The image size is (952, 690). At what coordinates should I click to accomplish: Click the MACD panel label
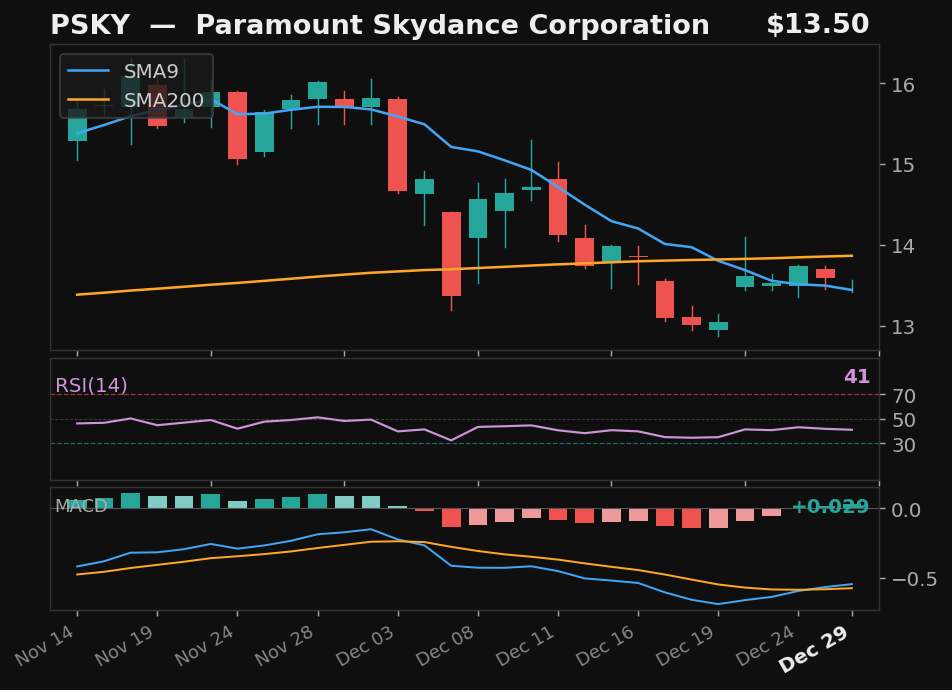(81, 506)
